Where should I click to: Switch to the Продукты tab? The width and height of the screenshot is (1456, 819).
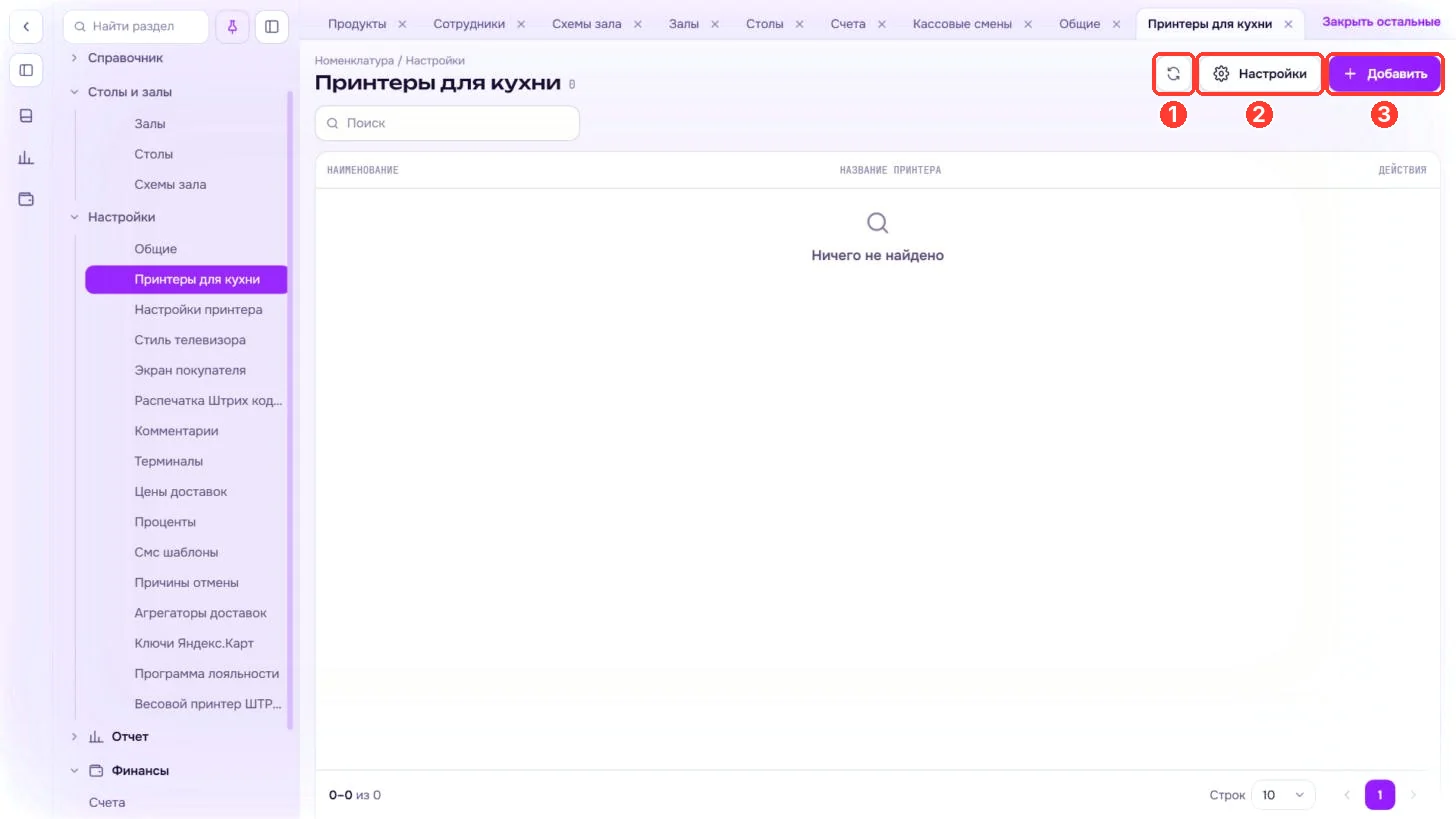click(x=357, y=24)
